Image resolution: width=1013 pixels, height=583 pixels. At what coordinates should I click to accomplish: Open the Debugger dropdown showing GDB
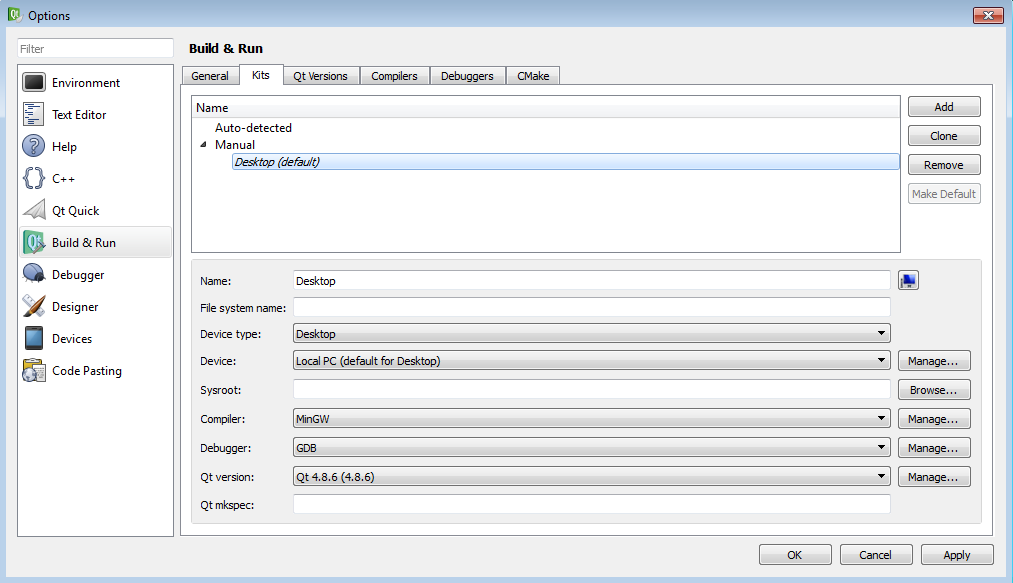[592, 448]
